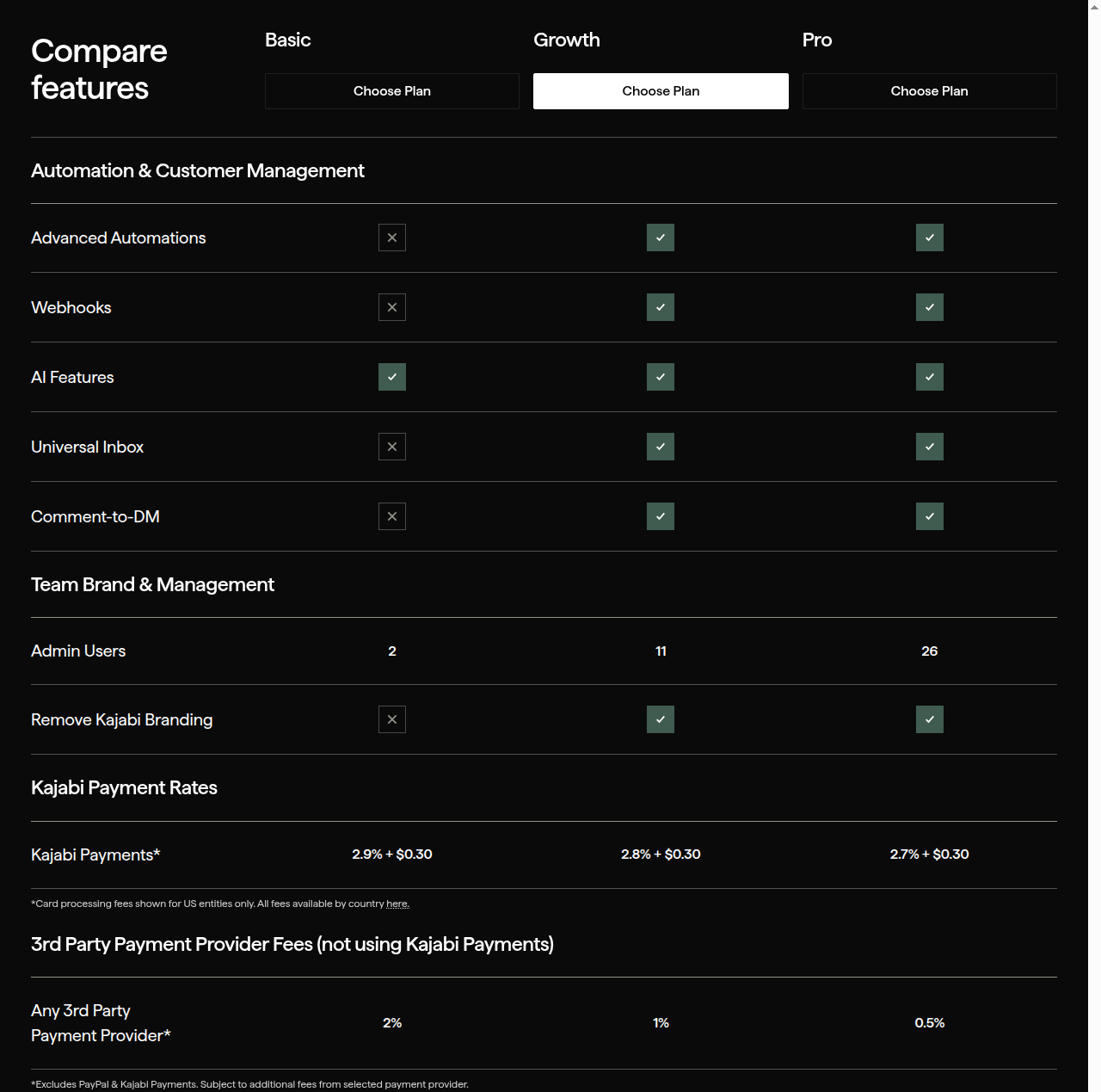
Task: Click Automation & Customer Management section title
Action: (198, 170)
